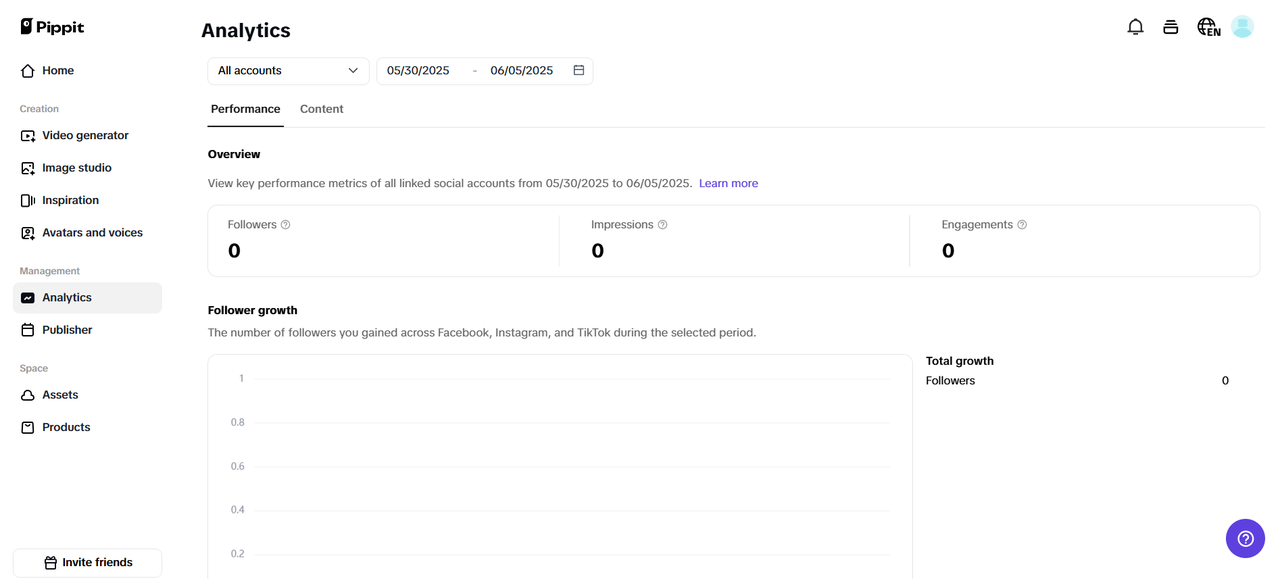The width and height of the screenshot is (1280, 579).
Task: Open the calendar date picker icon
Action: (579, 71)
